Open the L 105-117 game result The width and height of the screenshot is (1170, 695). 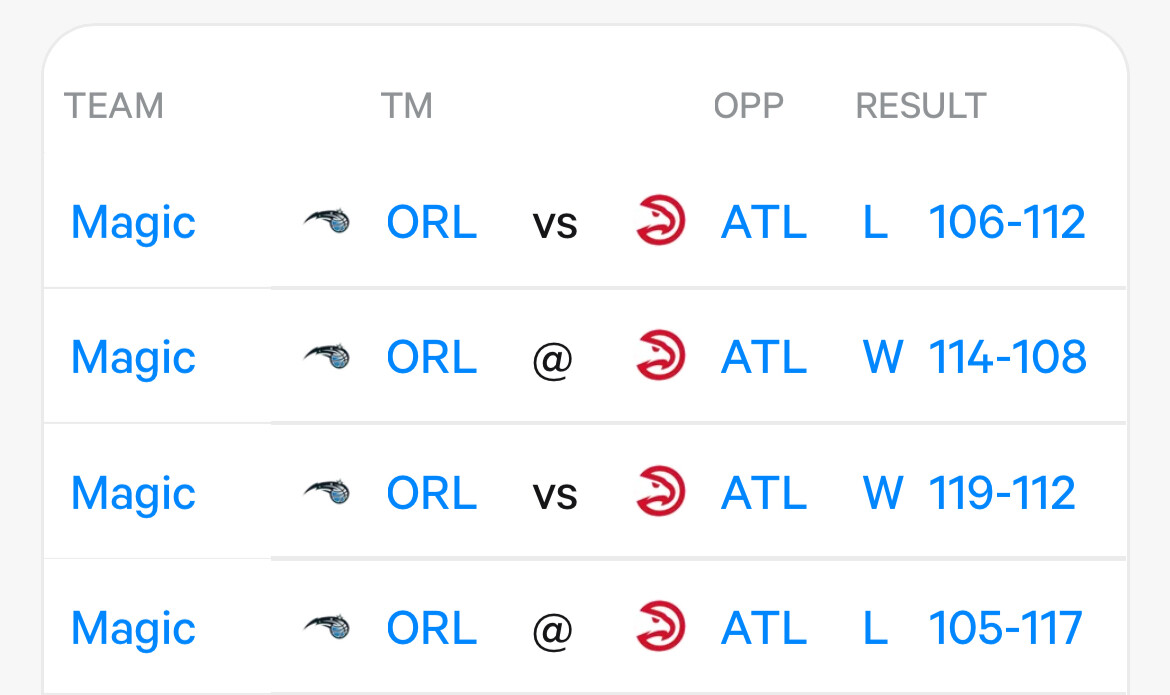coord(972,628)
